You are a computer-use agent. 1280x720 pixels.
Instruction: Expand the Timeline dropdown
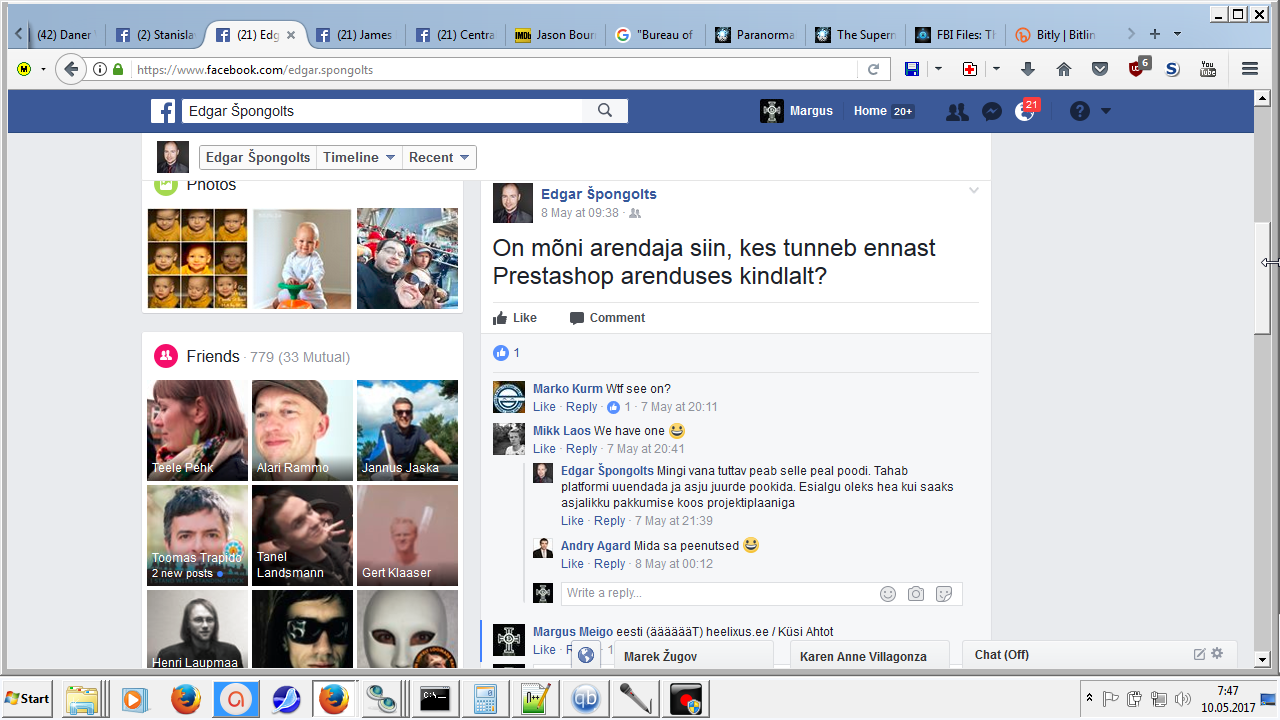pos(360,157)
